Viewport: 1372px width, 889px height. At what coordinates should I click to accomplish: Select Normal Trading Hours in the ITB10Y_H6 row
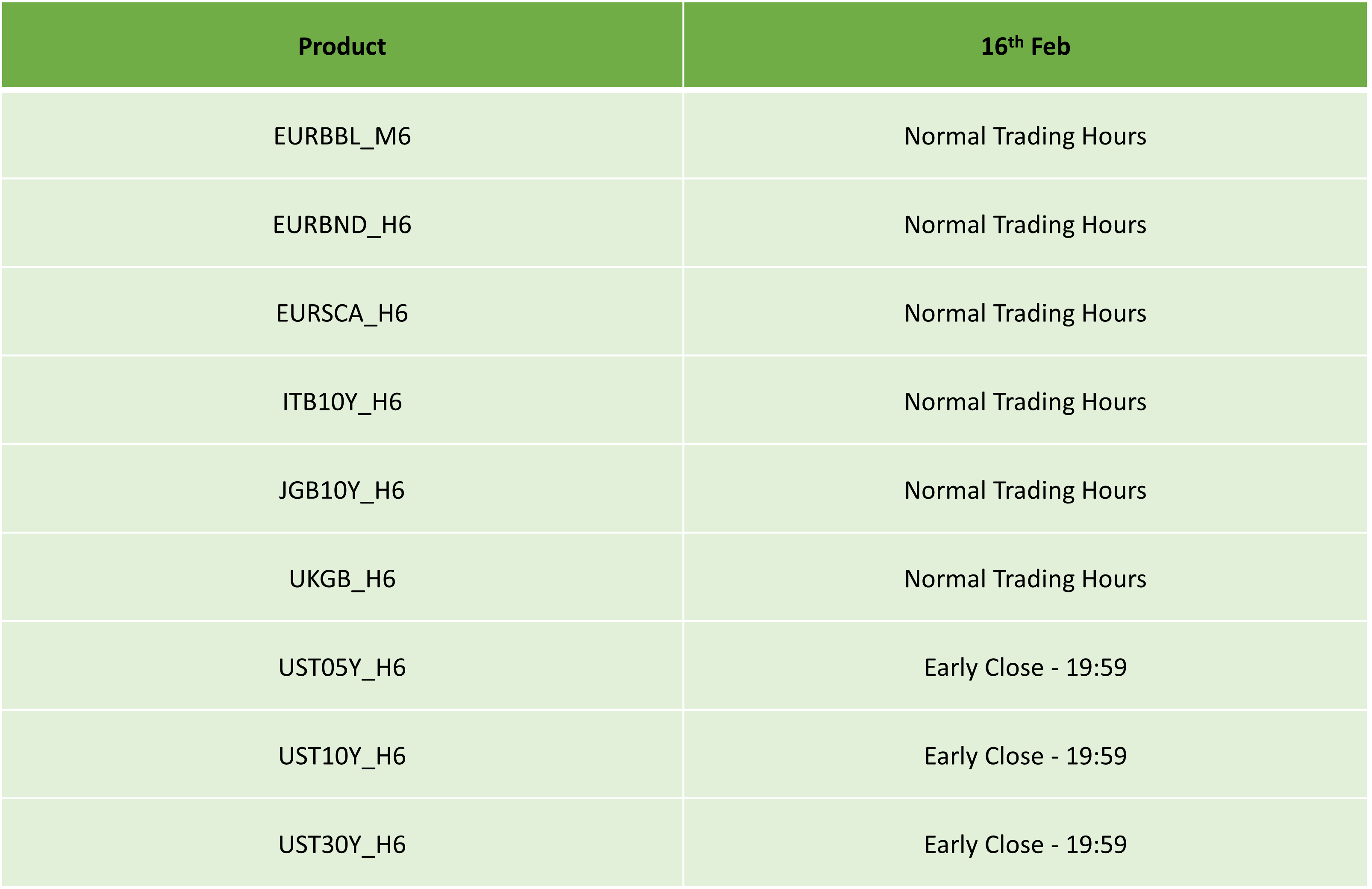1025,402
